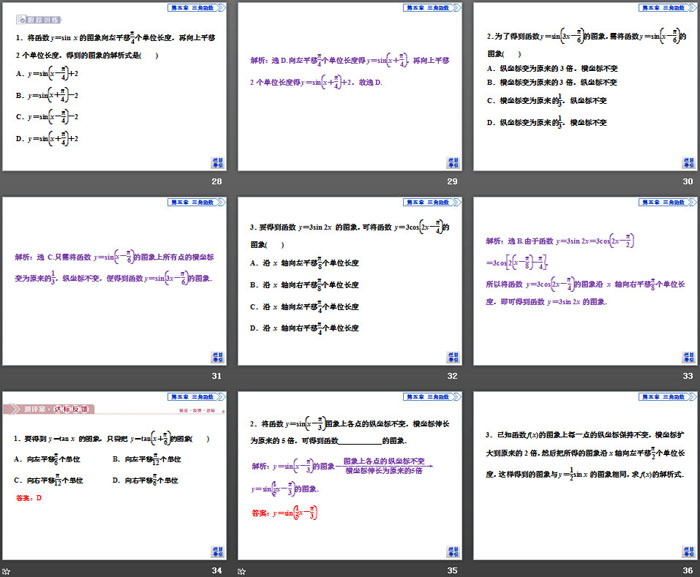
Task: Click the chapter header badge on slide 28
Action: [196, 8]
